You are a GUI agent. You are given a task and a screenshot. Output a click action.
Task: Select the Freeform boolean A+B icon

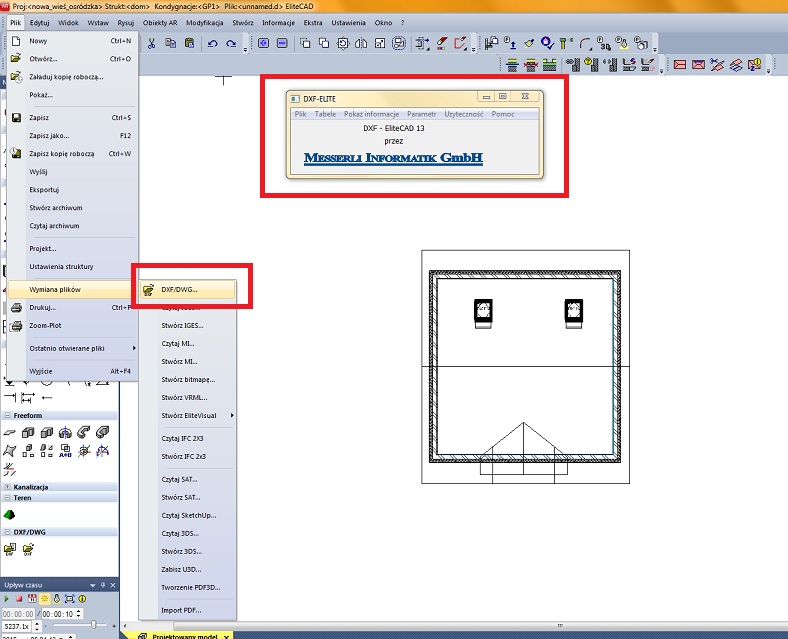point(65,451)
